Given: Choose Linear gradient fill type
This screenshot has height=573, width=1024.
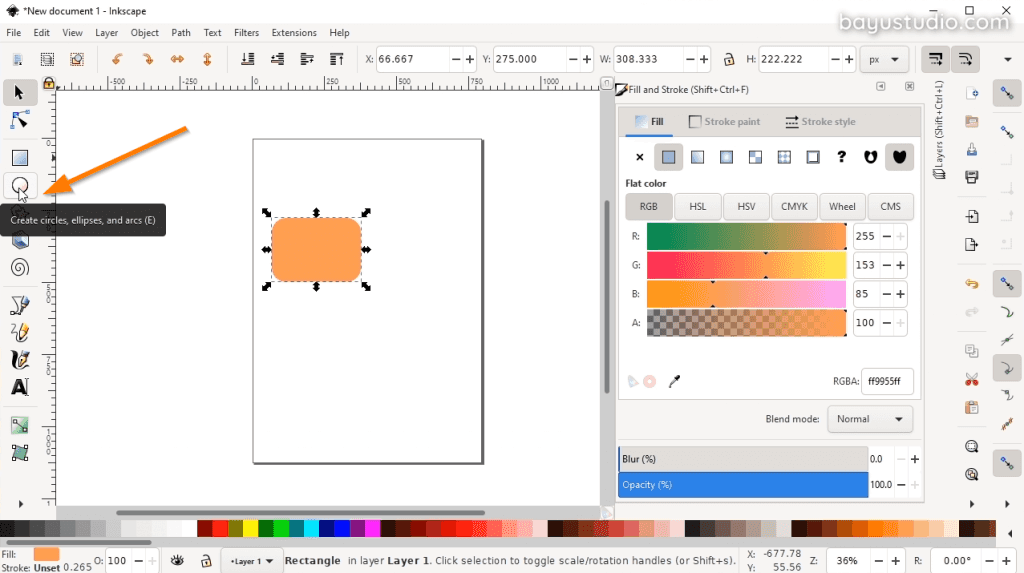Looking at the screenshot, I should pyautogui.click(x=697, y=157).
